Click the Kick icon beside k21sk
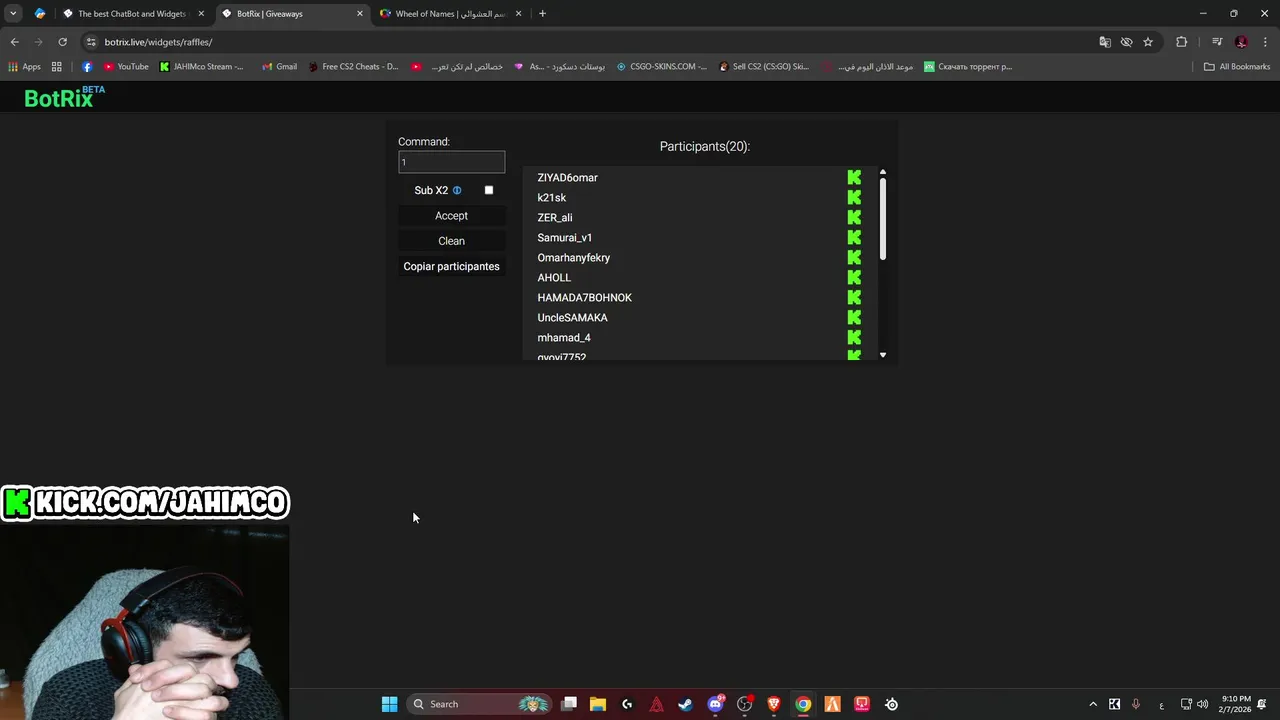Viewport: 1280px width, 720px height. 854,197
